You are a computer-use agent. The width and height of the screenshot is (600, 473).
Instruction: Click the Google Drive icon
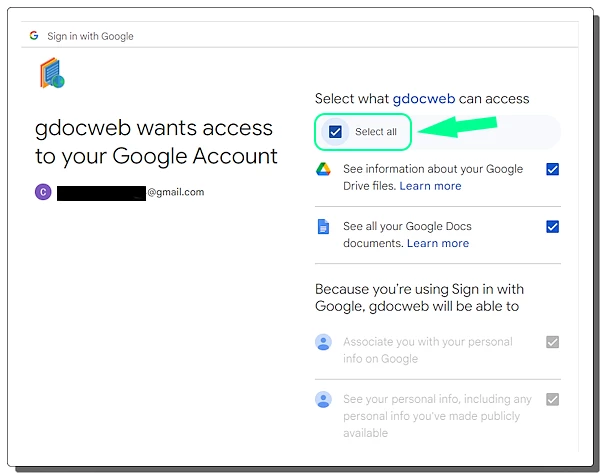coord(323,169)
